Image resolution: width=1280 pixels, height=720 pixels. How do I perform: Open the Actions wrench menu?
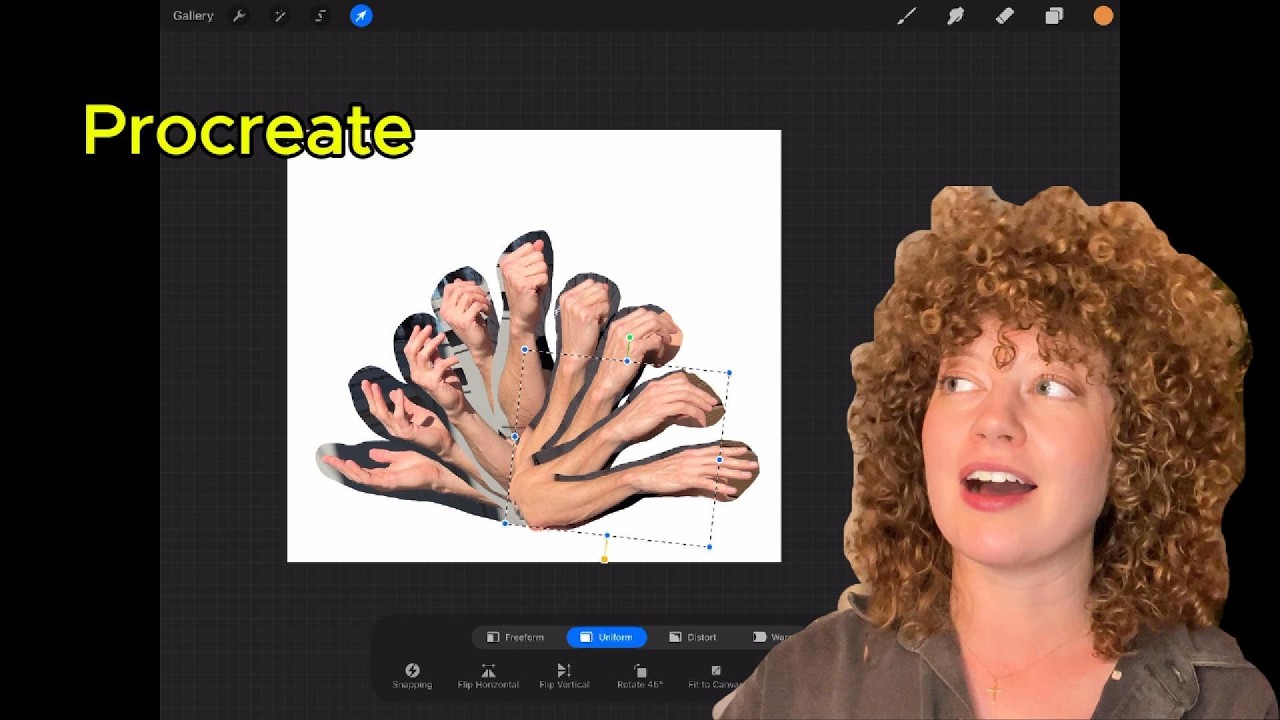coord(239,16)
